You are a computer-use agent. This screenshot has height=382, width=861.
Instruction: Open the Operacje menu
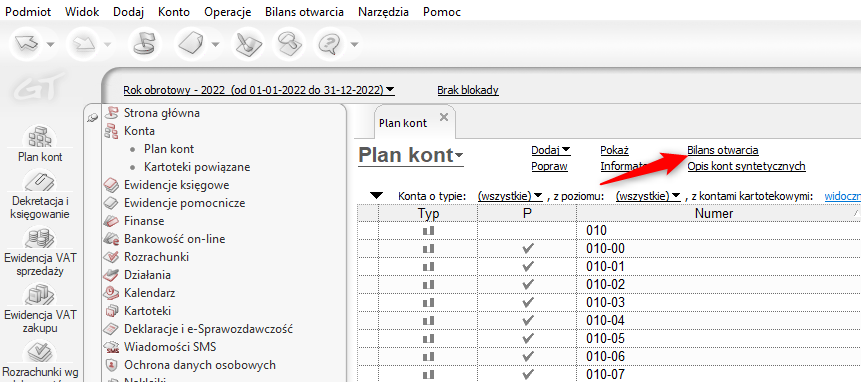[x=227, y=12]
